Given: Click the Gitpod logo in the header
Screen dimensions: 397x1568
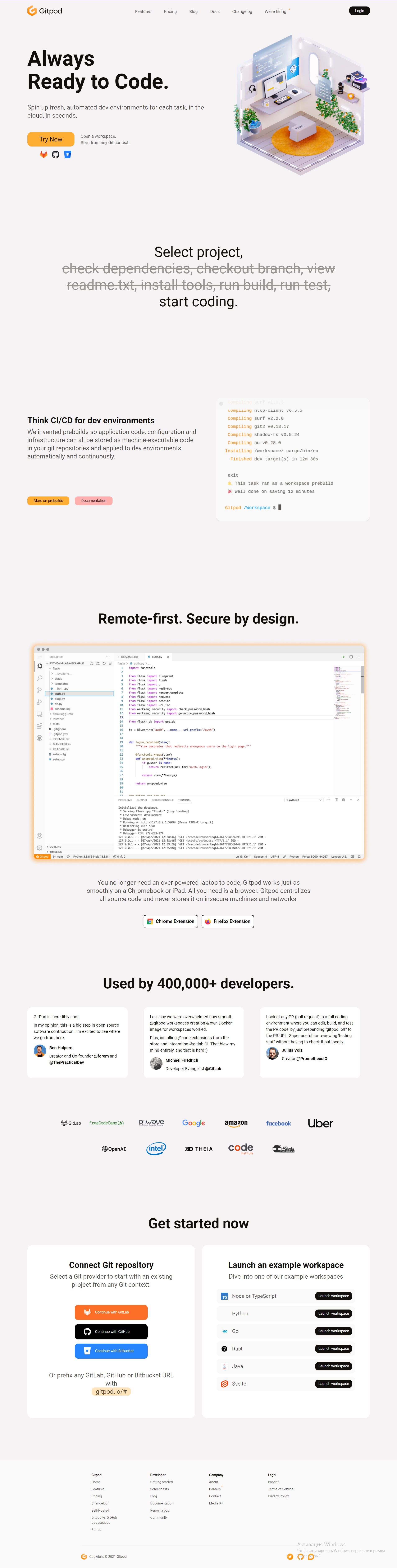Looking at the screenshot, I should [45, 11].
